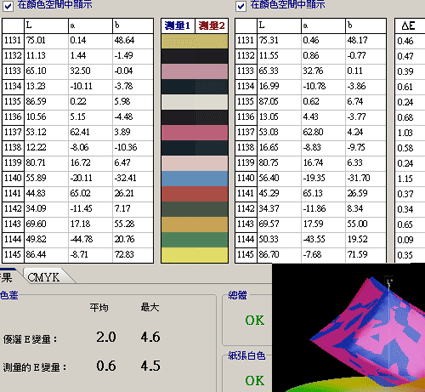Select row 1131 in left table

78,40
